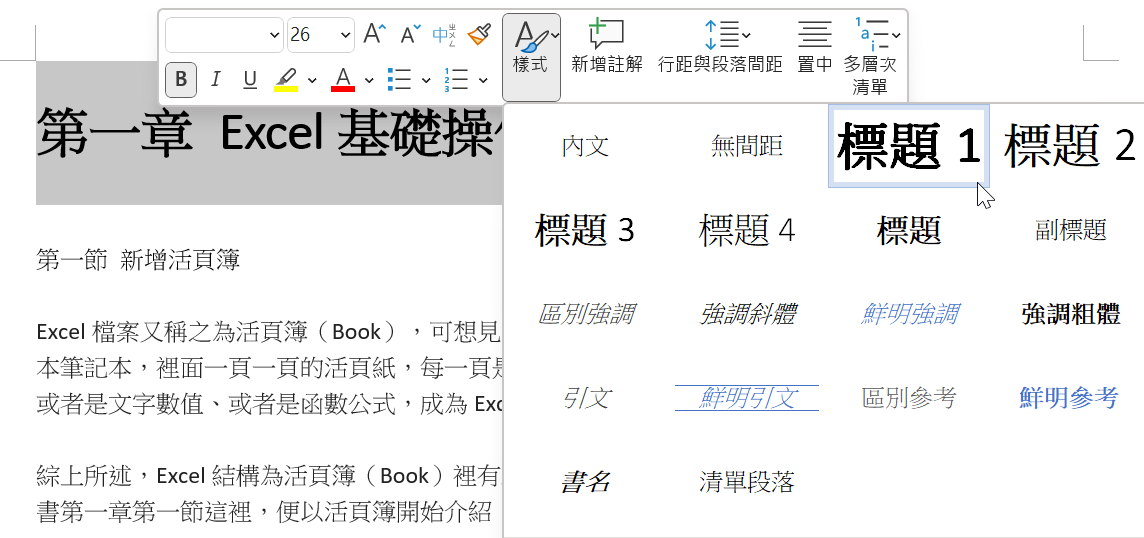Select the 內文 style
The height and width of the screenshot is (538, 1144).
click(585, 147)
